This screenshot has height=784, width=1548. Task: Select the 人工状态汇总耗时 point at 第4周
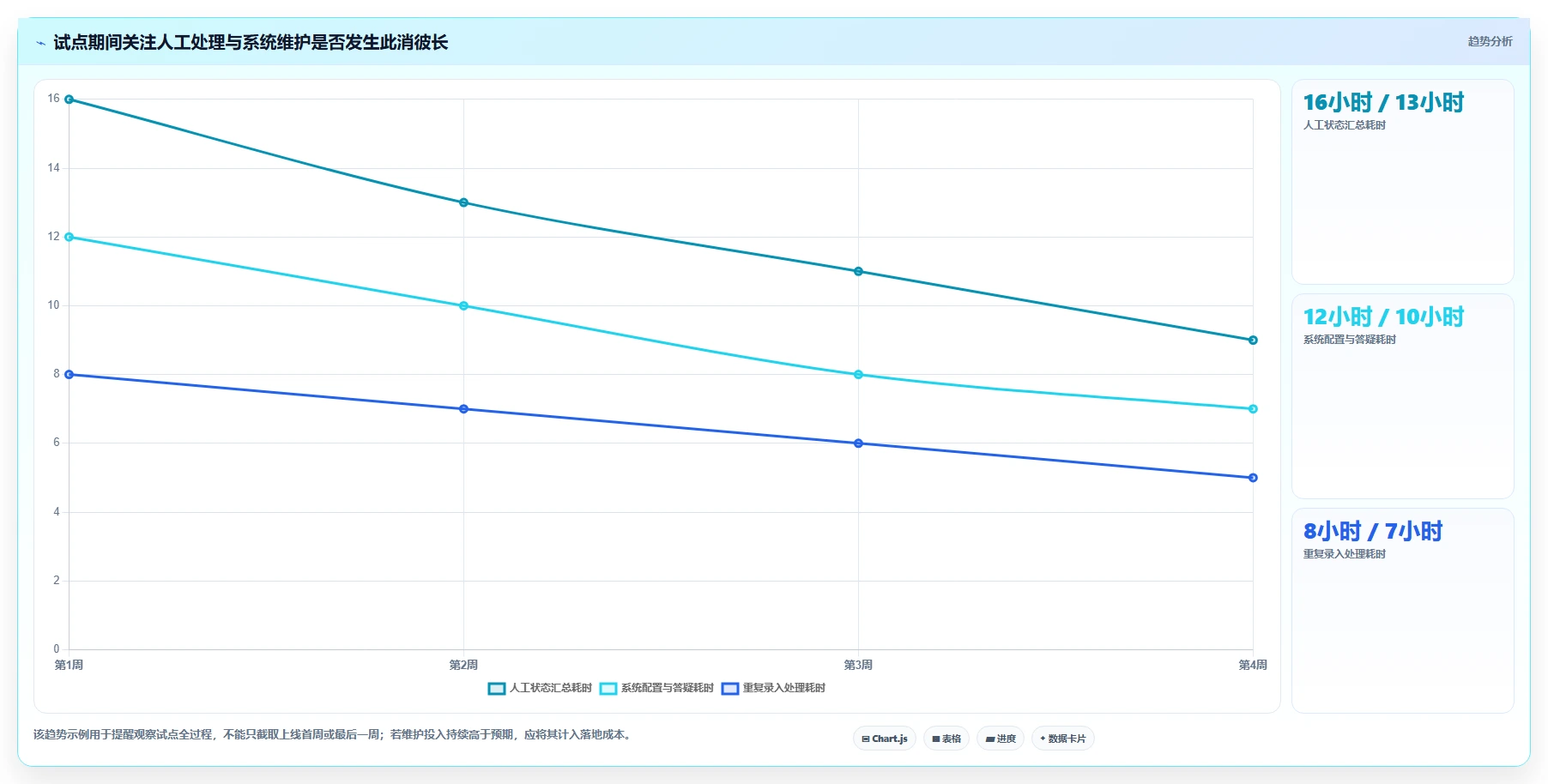coord(1253,341)
